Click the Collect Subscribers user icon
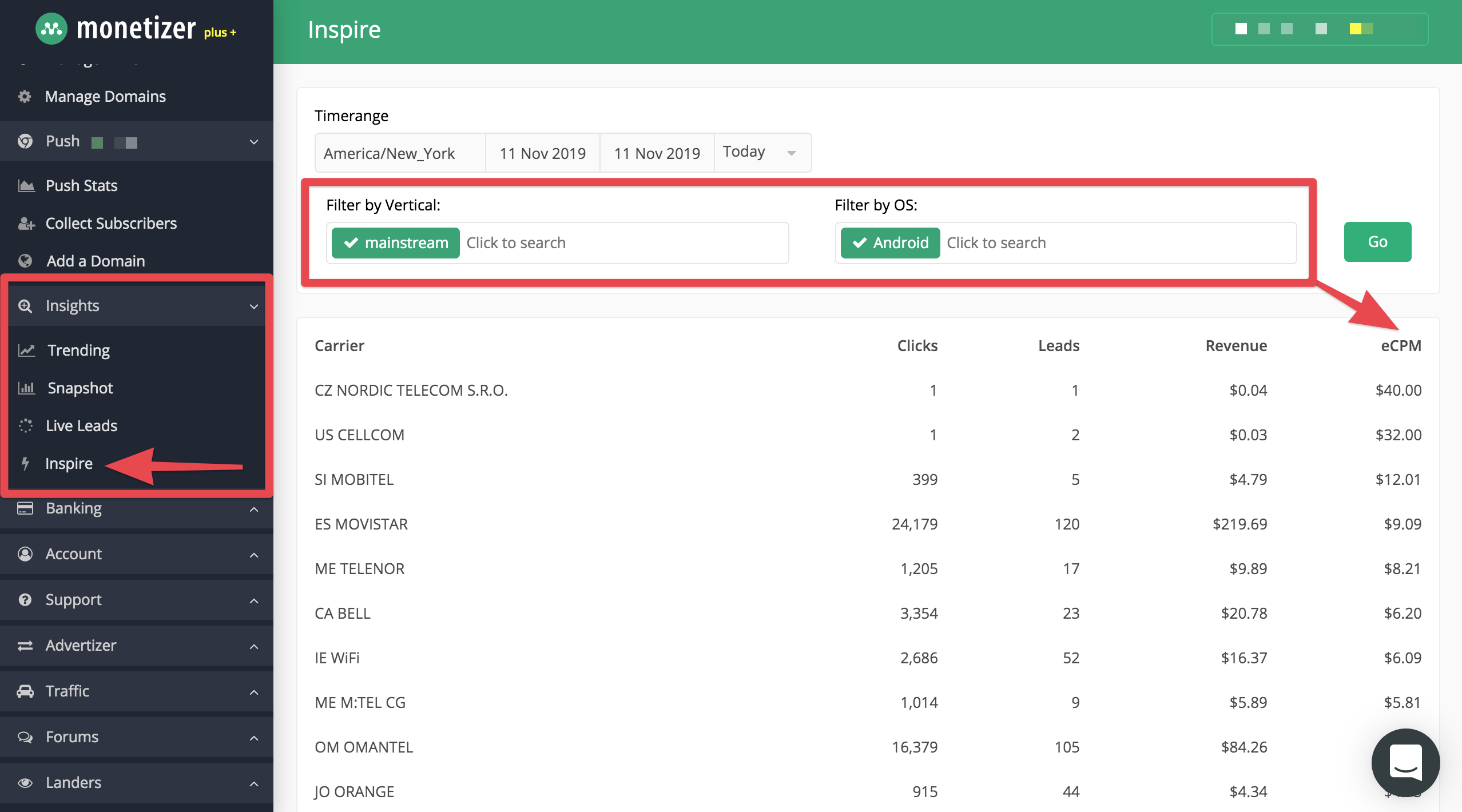This screenshot has height=812, width=1462. click(x=26, y=224)
